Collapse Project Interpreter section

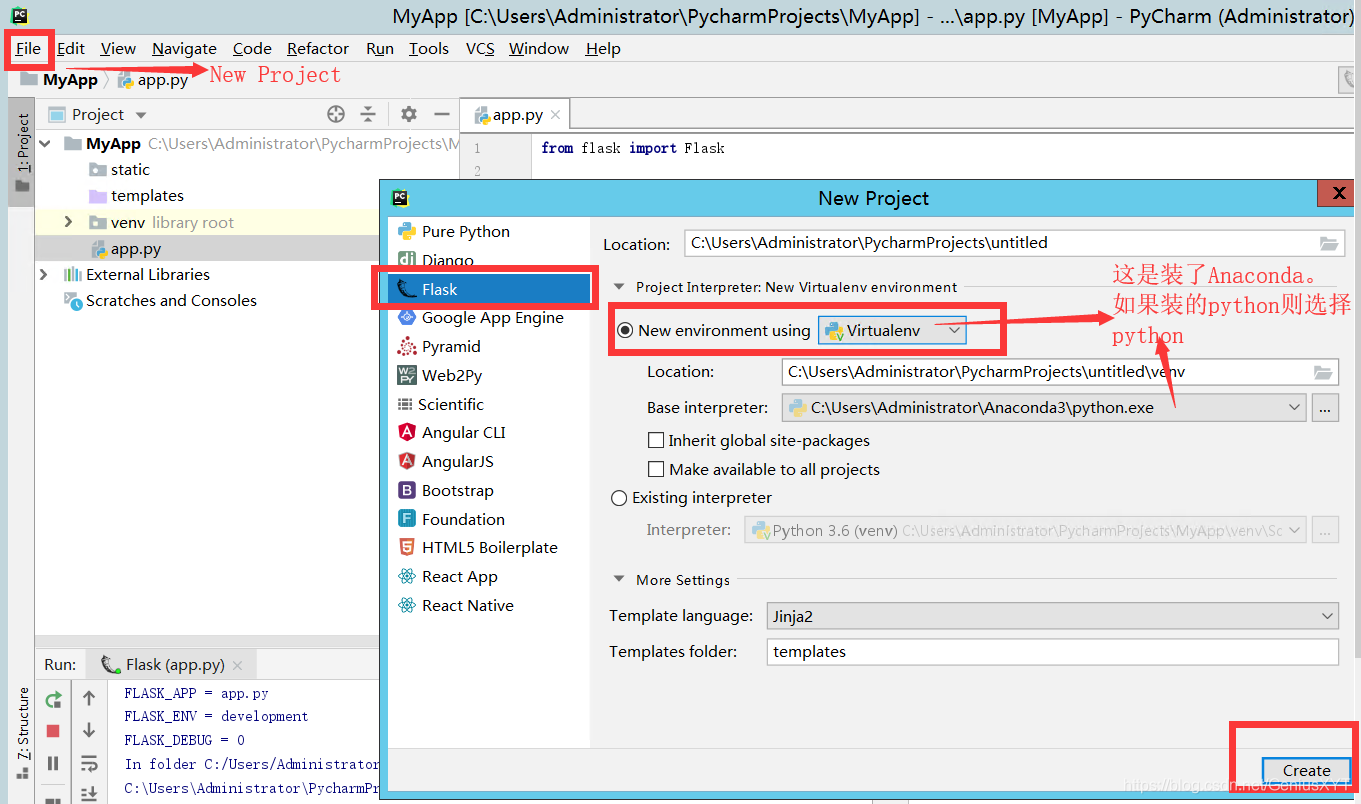(x=619, y=287)
